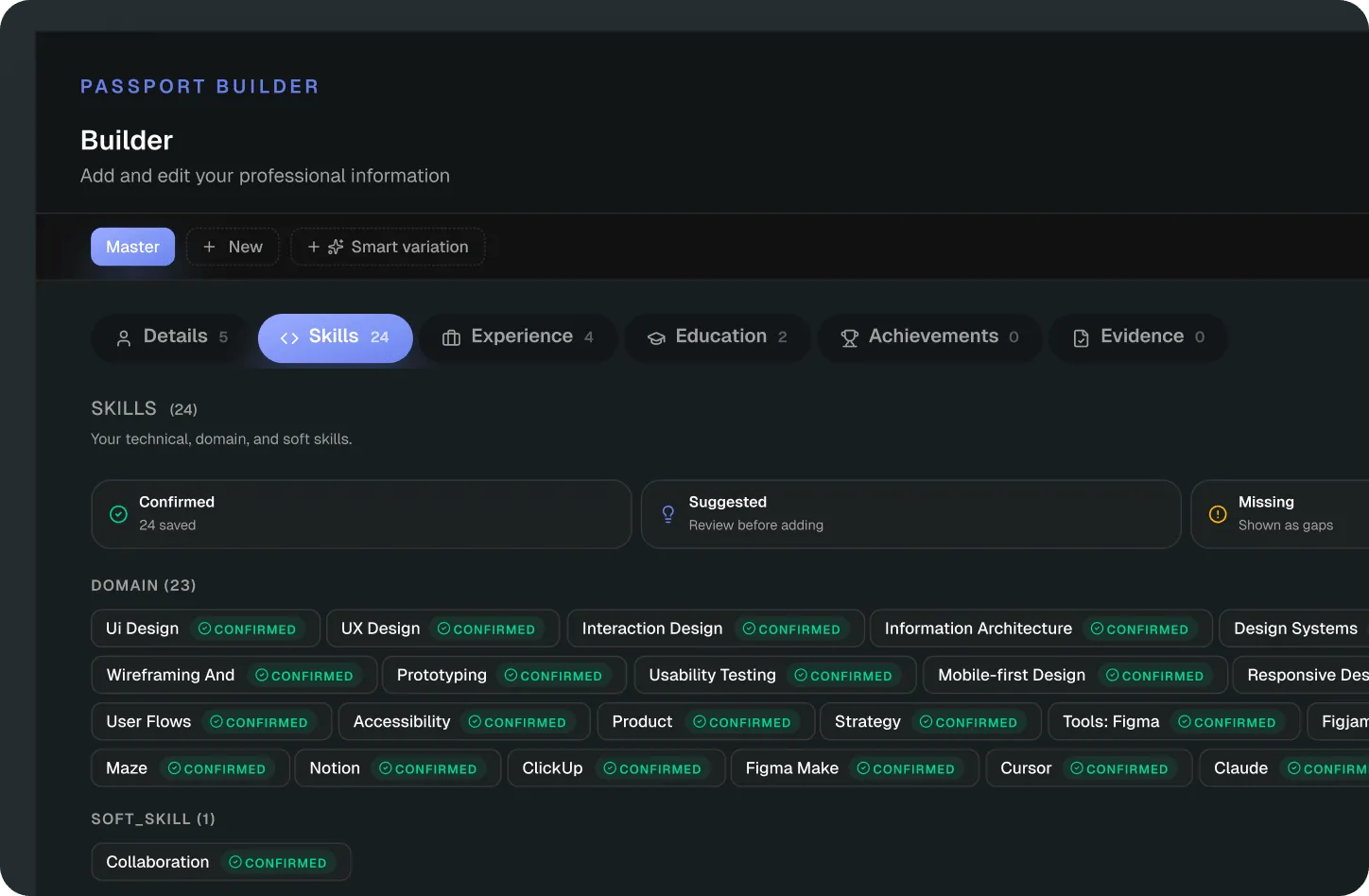
Task: Click the CONFIRMED badge on Maze
Action: 217,768
